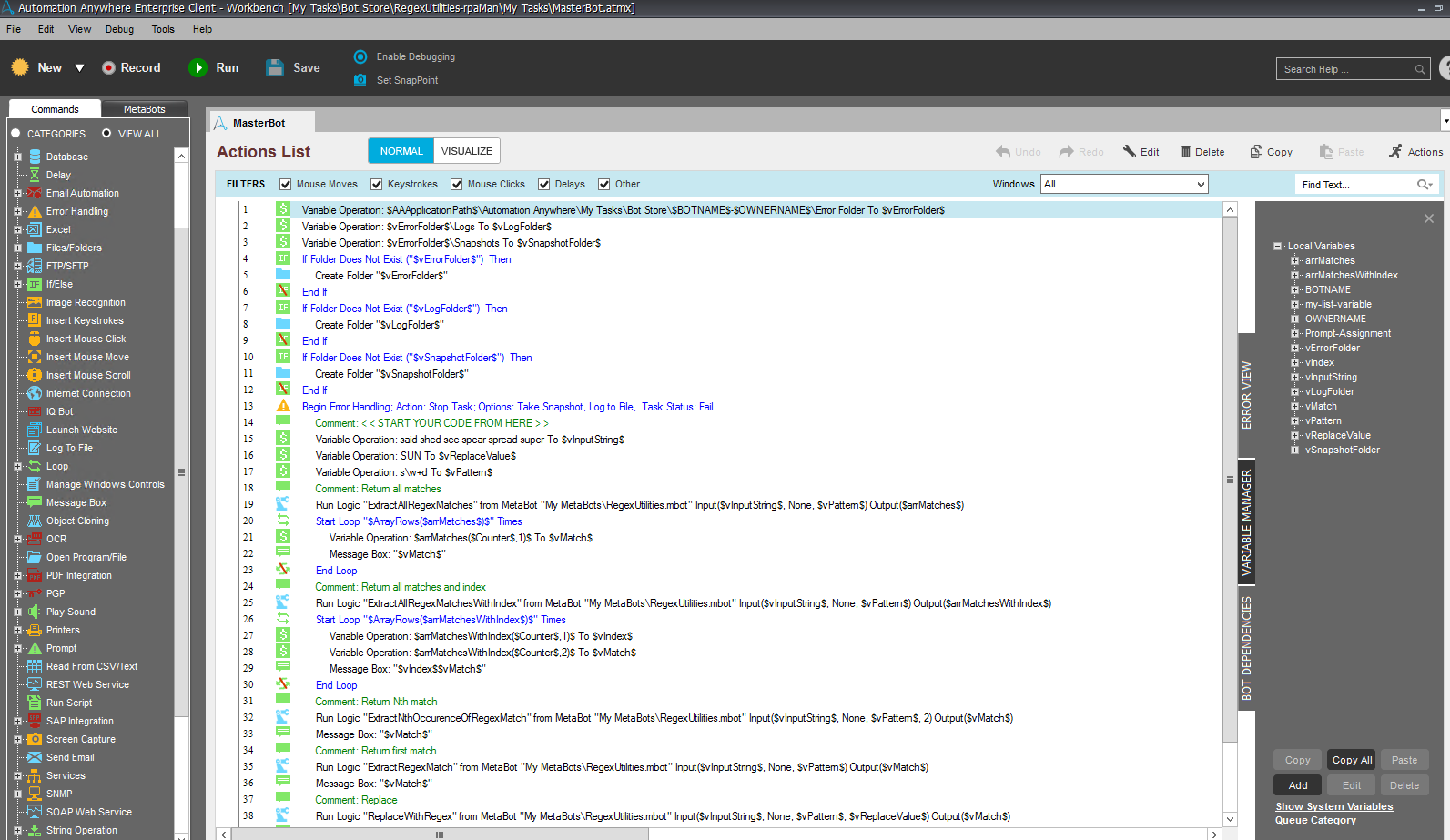The image size is (1450, 840).
Task: Click the actions list horizontal scrollbar
Action: (x=440, y=834)
